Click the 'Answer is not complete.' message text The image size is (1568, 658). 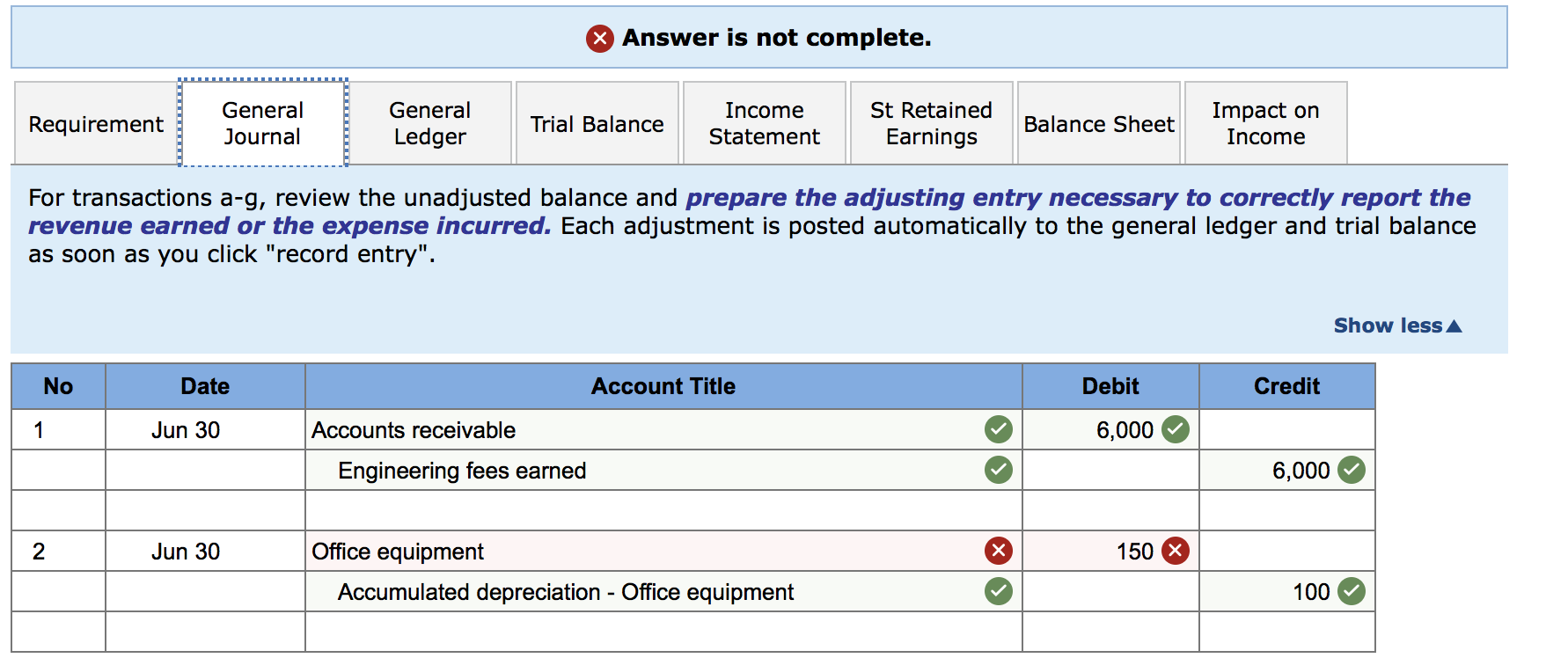[x=776, y=38]
